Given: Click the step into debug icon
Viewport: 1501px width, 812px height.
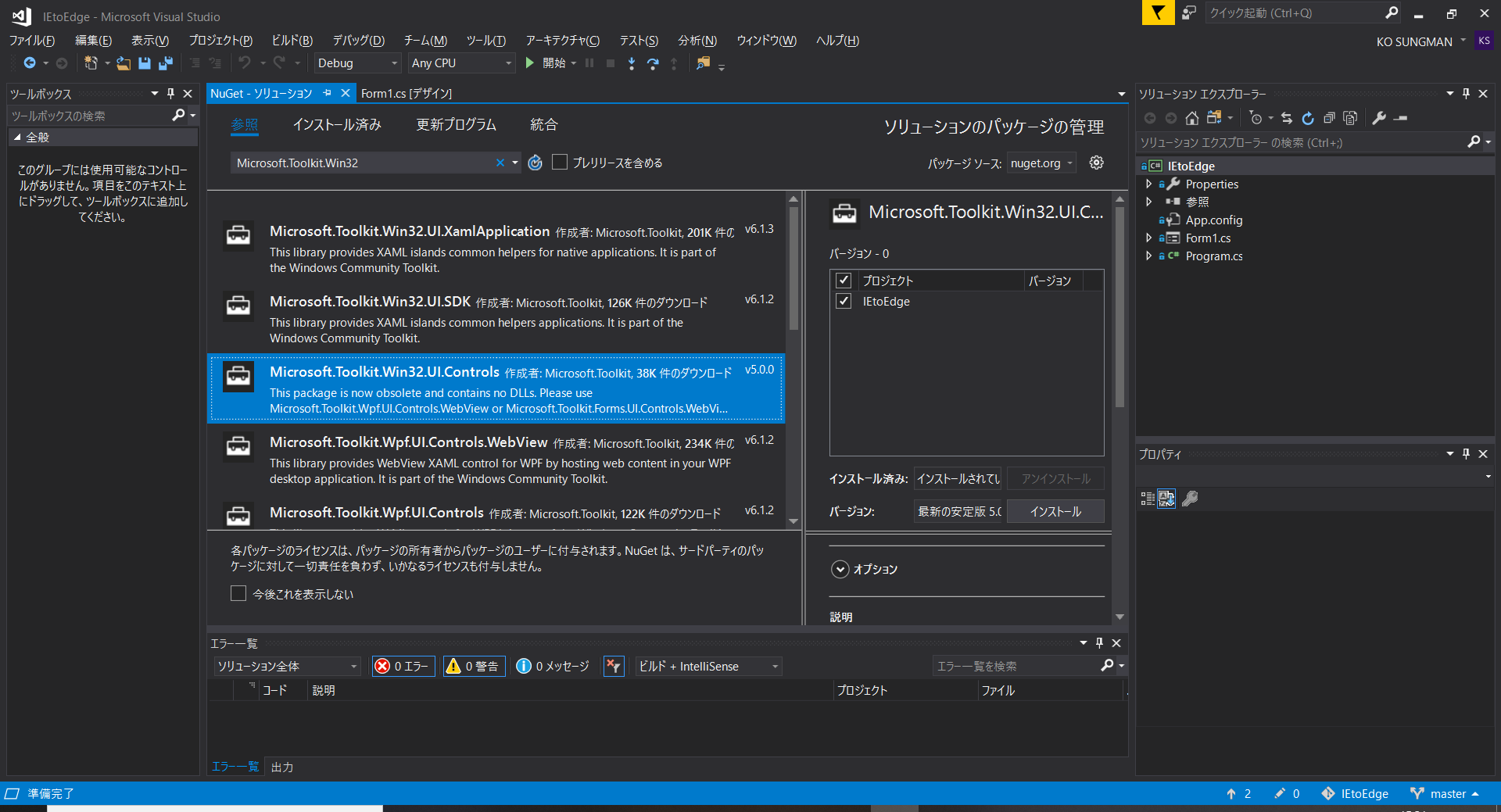Looking at the screenshot, I should click(x=632, y=63).
